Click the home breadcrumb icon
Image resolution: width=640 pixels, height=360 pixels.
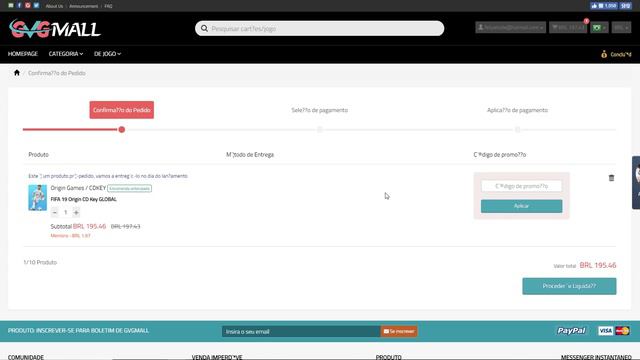17,73
